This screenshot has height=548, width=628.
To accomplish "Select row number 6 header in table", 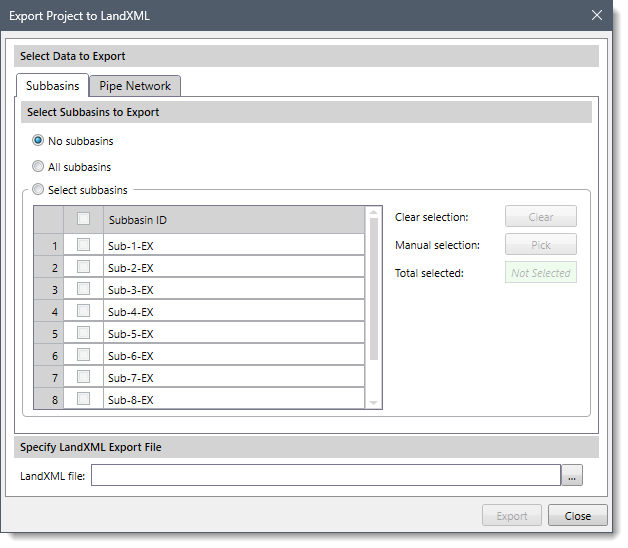I will (x=48, y=356).
